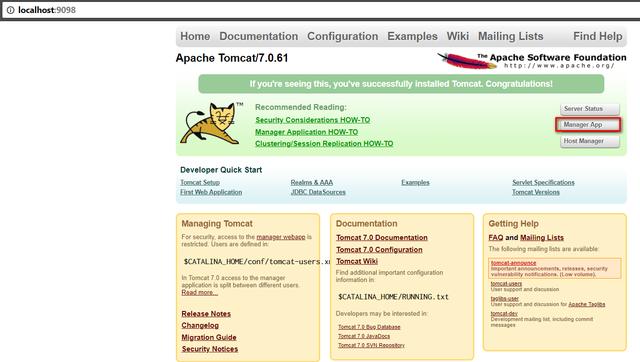Click the Apache Tomcat/7.0.61 heading

(232, 58)
